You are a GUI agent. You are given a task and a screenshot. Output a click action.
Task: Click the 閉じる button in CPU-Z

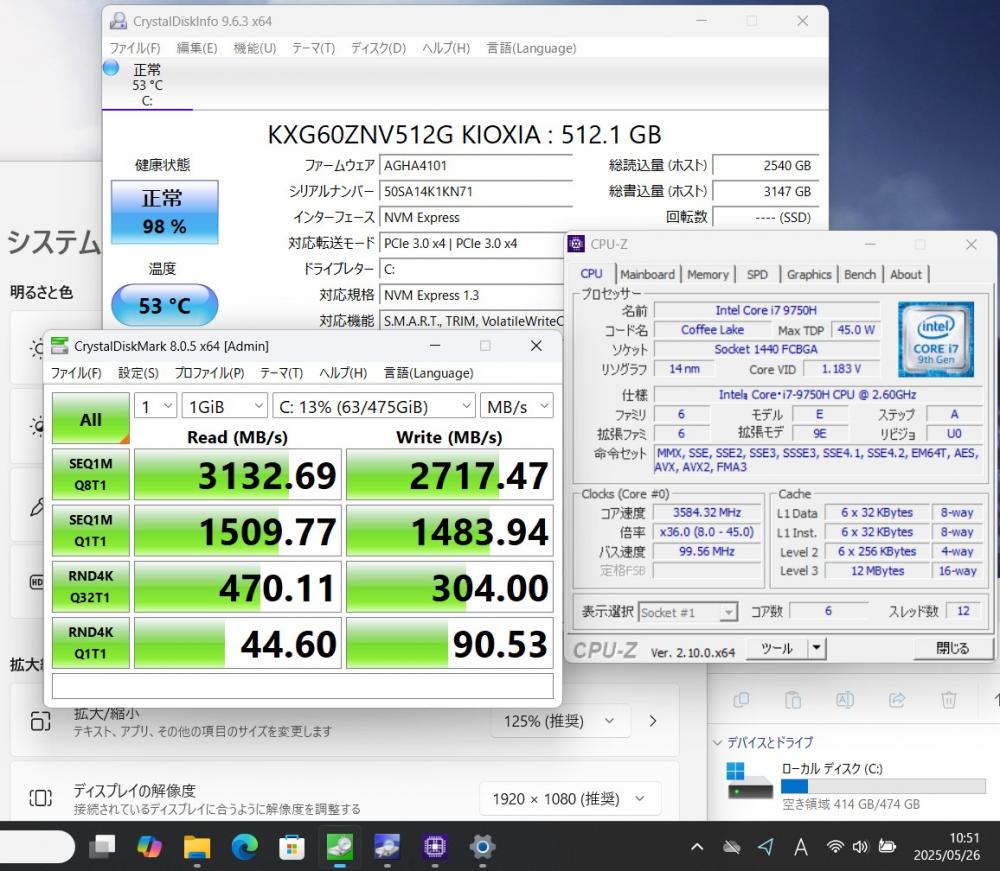(953, 648)
